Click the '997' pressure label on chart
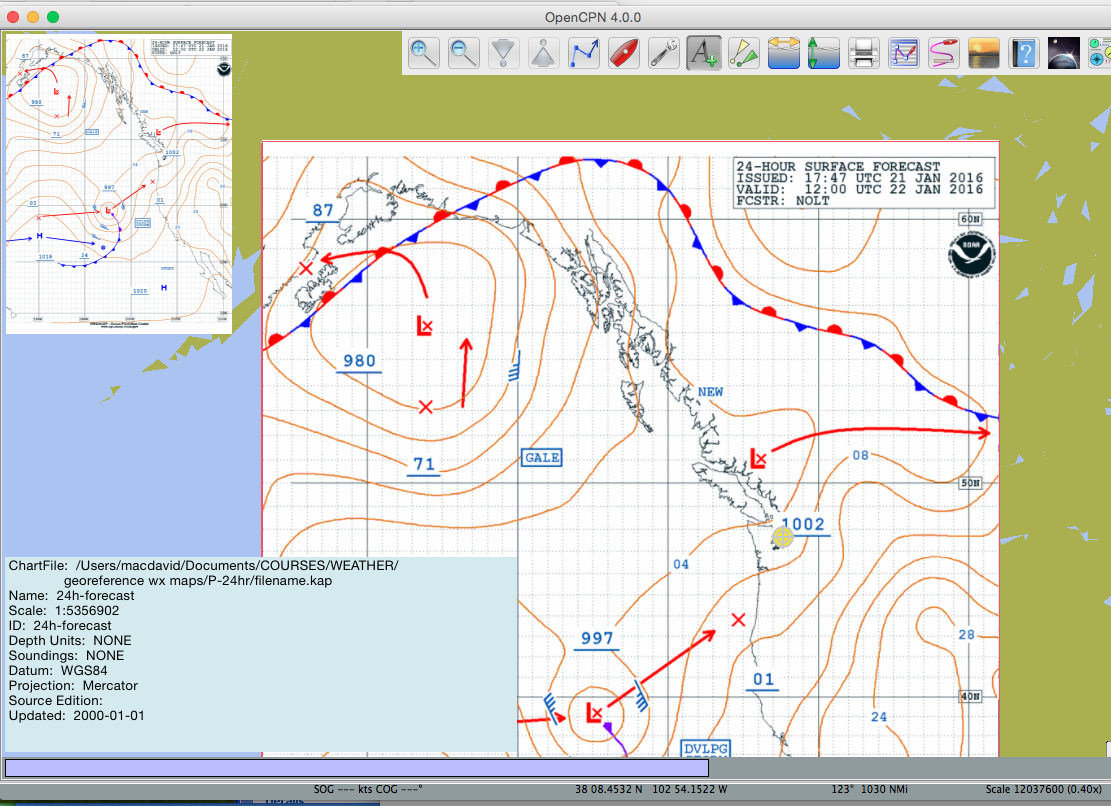Viewport: 1111px width, 806px height. (x=597, y=638)
